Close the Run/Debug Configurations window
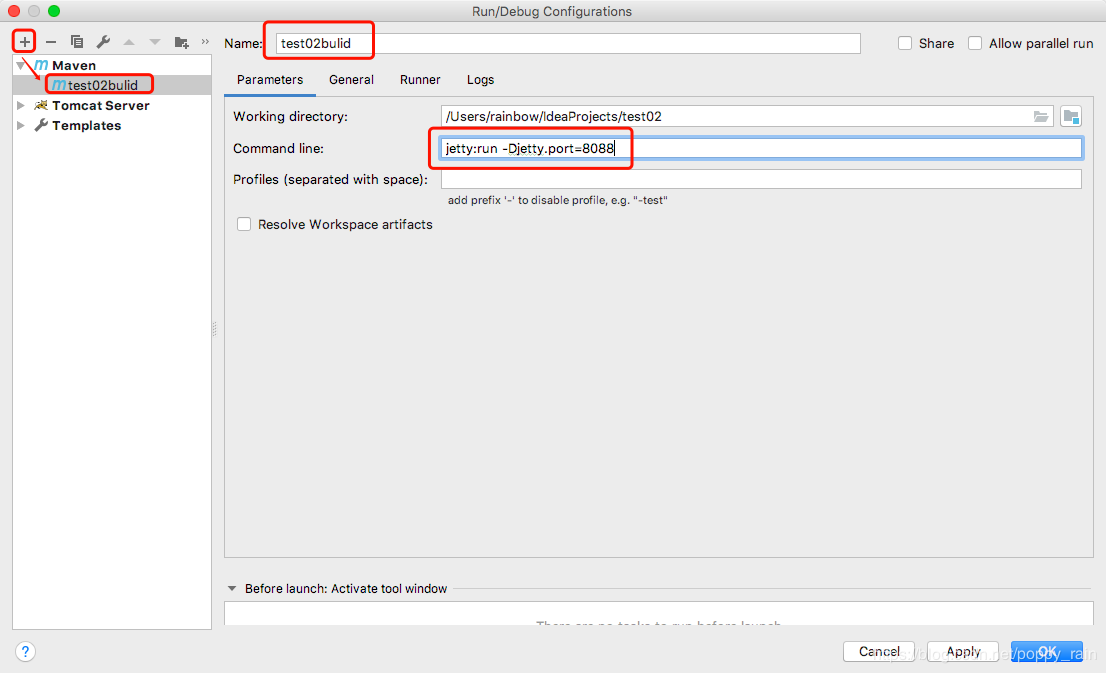The height and width of the screenshot is (673, 1106). [13, 11]
